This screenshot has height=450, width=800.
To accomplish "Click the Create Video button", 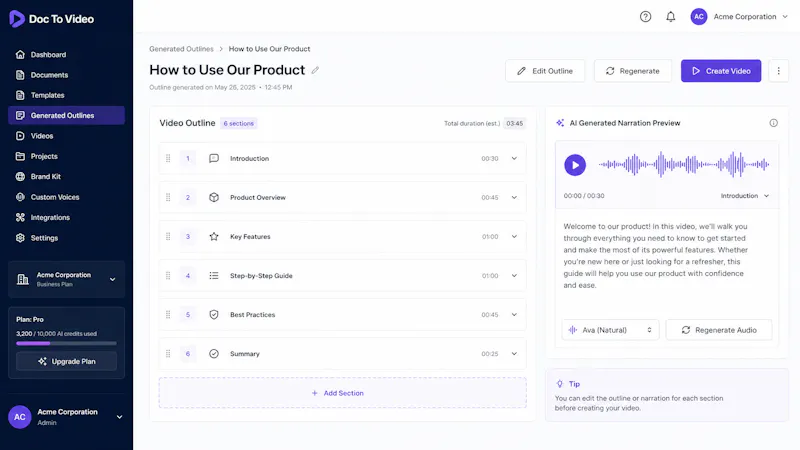I will pos(721,71).
